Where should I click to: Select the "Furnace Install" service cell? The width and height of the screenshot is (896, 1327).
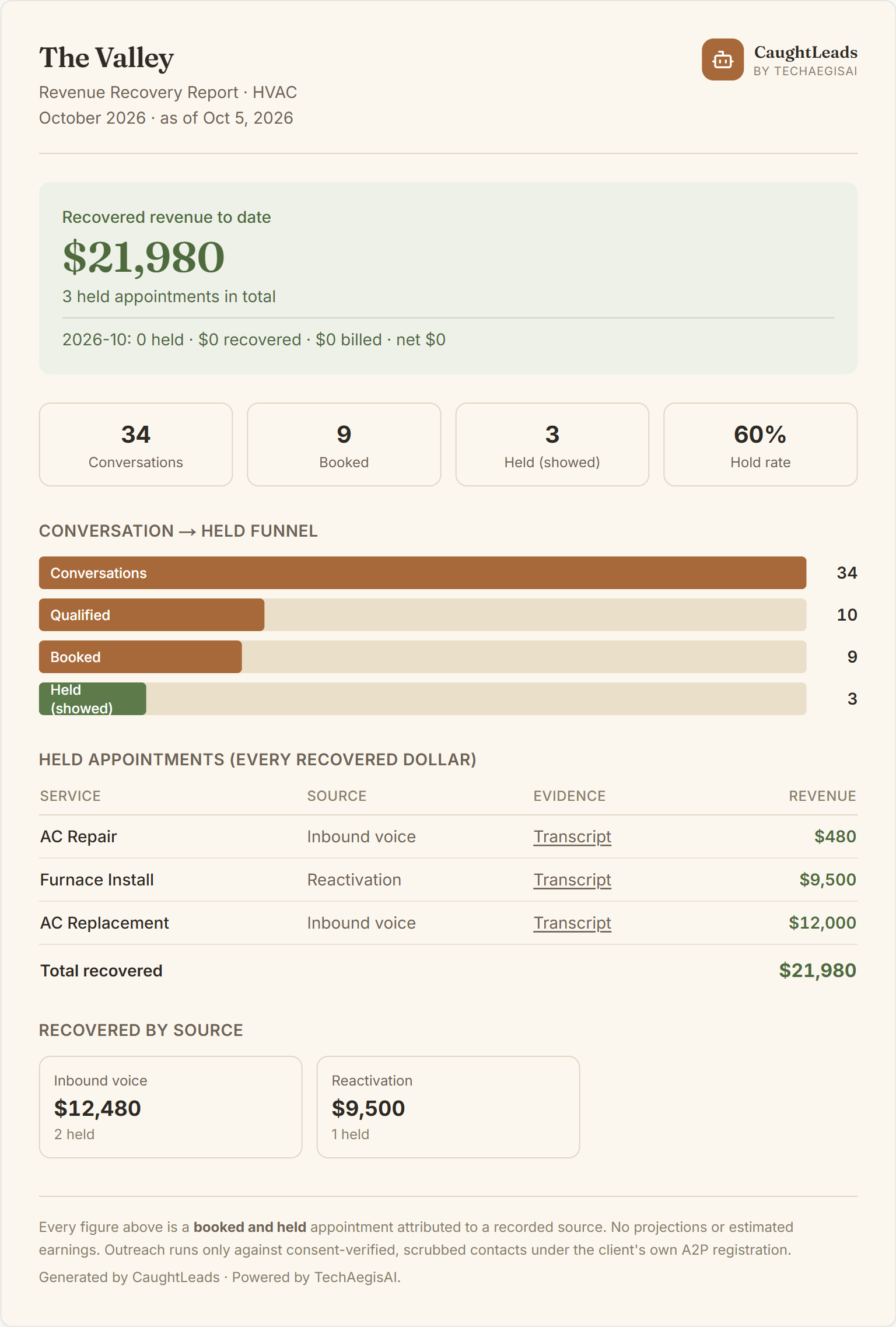pyautogui.click(x=97, y=880)
